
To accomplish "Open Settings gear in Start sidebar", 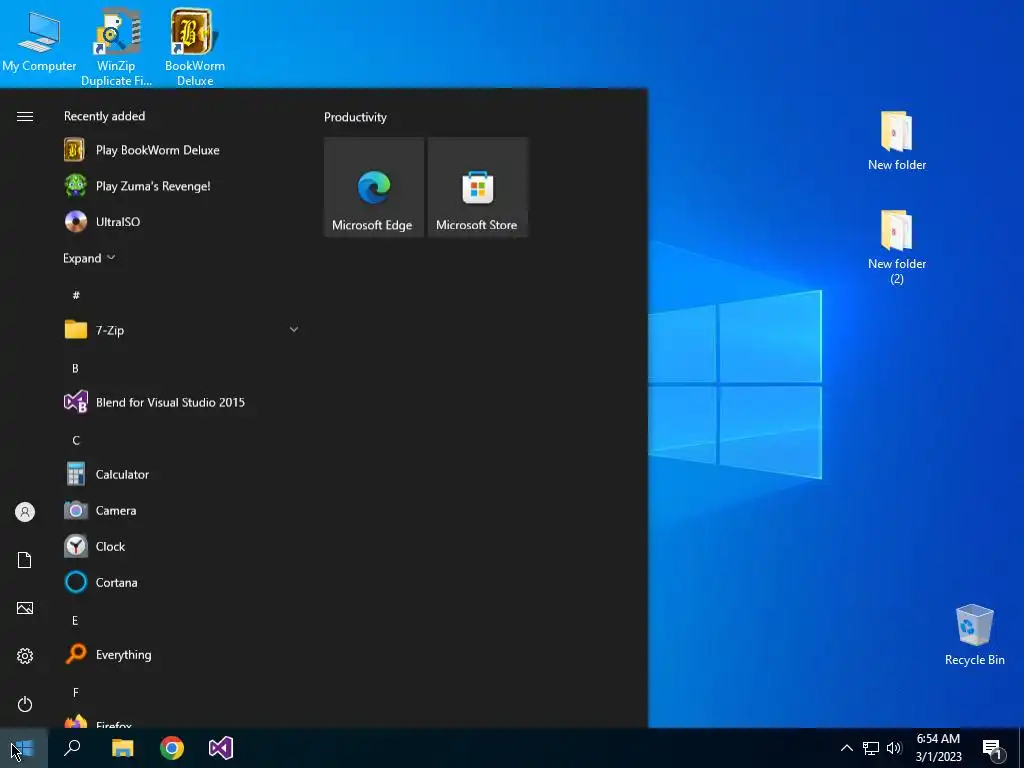I will tap(25, 656).
